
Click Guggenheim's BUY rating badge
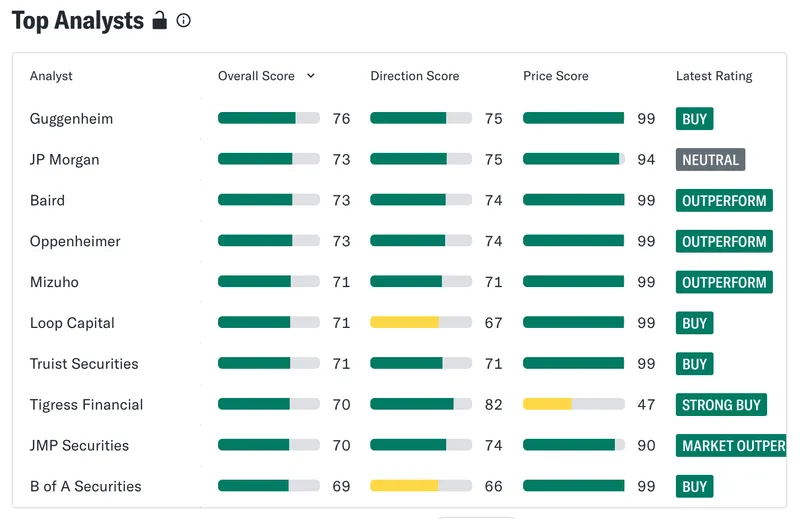(x=694, y=119)
